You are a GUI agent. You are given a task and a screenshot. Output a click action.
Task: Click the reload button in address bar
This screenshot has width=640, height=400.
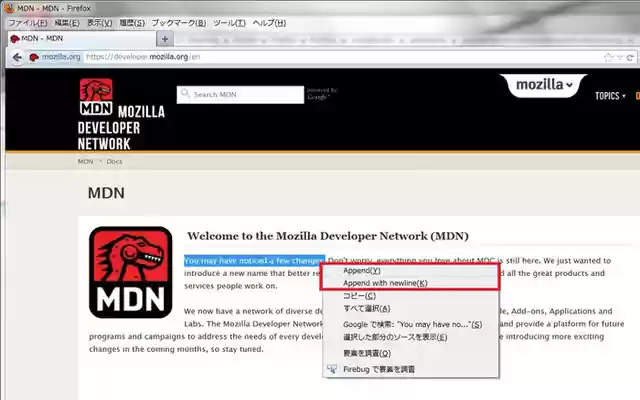point(631,58)
